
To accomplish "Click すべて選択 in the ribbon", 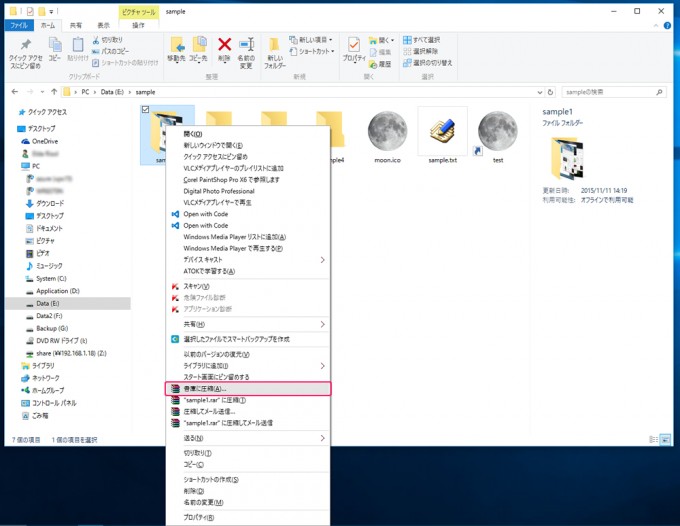I will (x=422, y=40).
